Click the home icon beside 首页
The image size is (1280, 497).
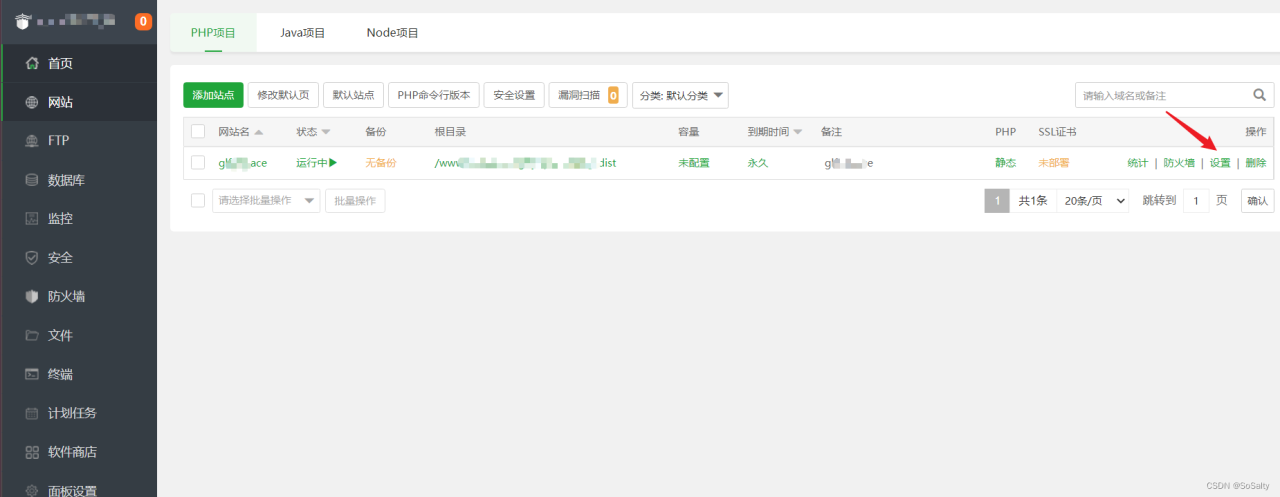point(31,63)
